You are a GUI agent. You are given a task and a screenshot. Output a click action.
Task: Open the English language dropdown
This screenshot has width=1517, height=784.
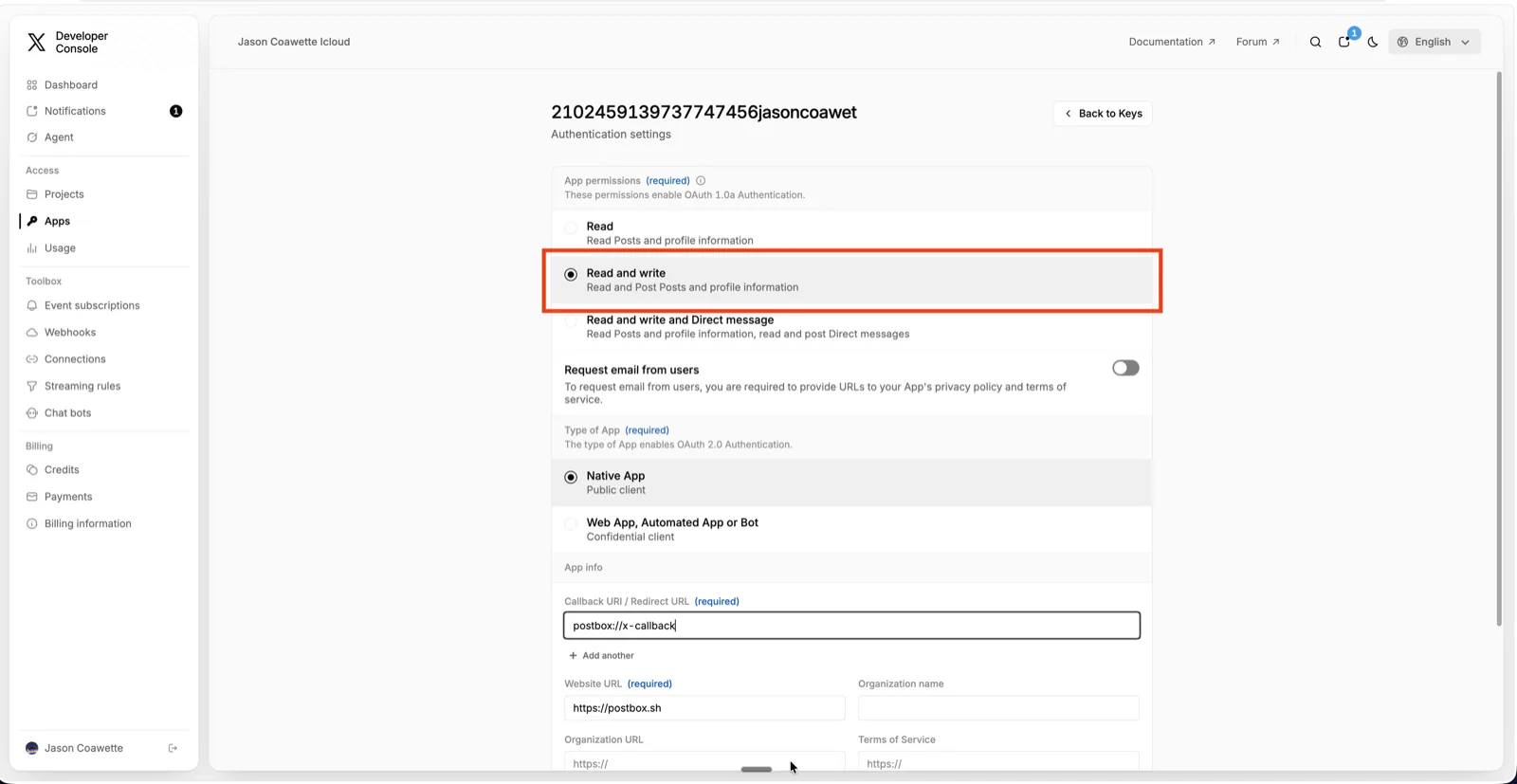pyautogui.click(x=1434, y=42)
